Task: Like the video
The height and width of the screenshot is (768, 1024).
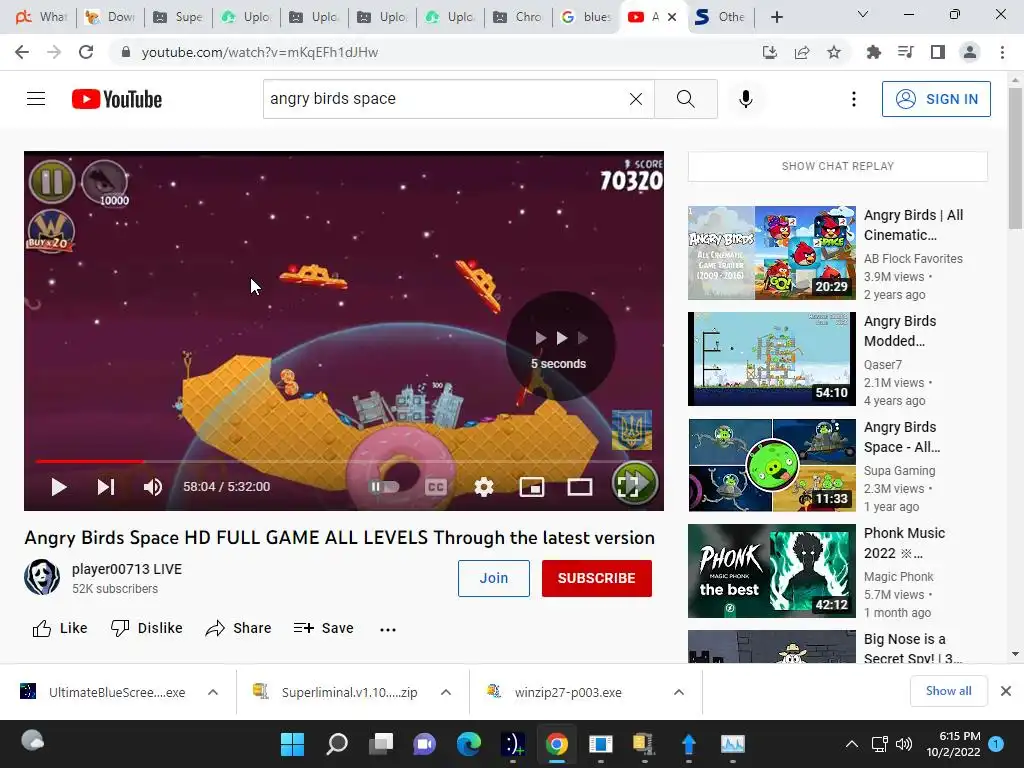Action: coord(60,628)
